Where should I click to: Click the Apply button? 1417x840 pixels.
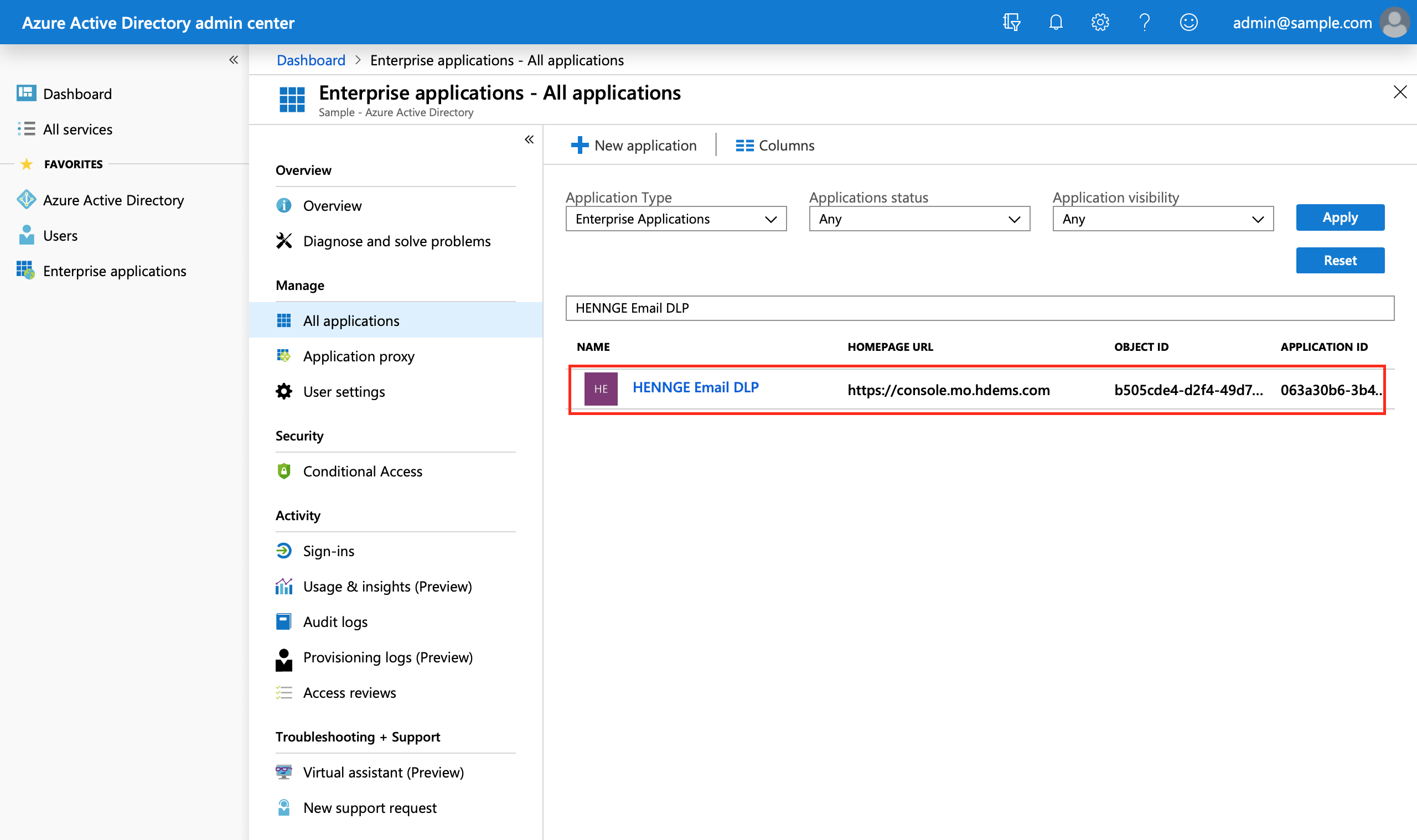[1340, 217]
